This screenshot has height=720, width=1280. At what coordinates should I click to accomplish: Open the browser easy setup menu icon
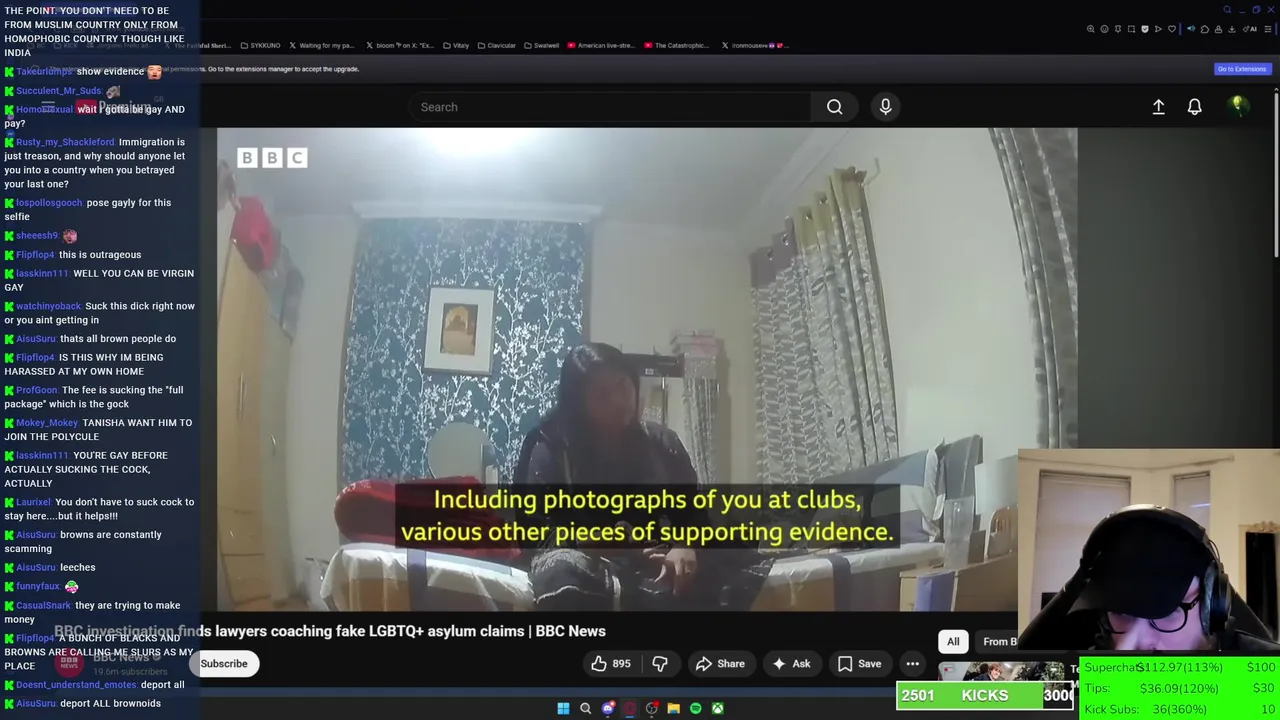click(1267, 29)
